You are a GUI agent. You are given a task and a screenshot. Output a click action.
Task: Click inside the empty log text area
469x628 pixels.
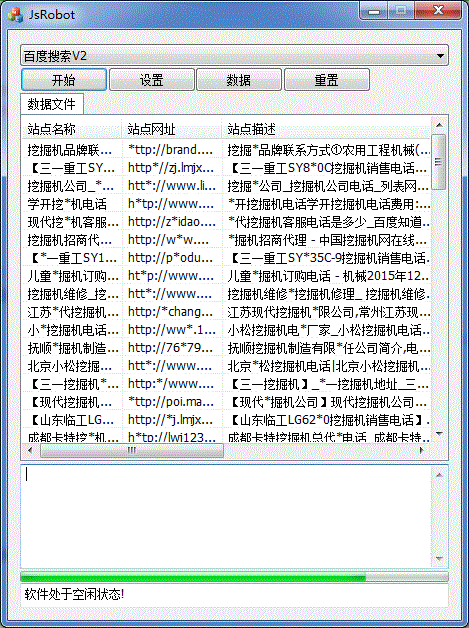226,516
